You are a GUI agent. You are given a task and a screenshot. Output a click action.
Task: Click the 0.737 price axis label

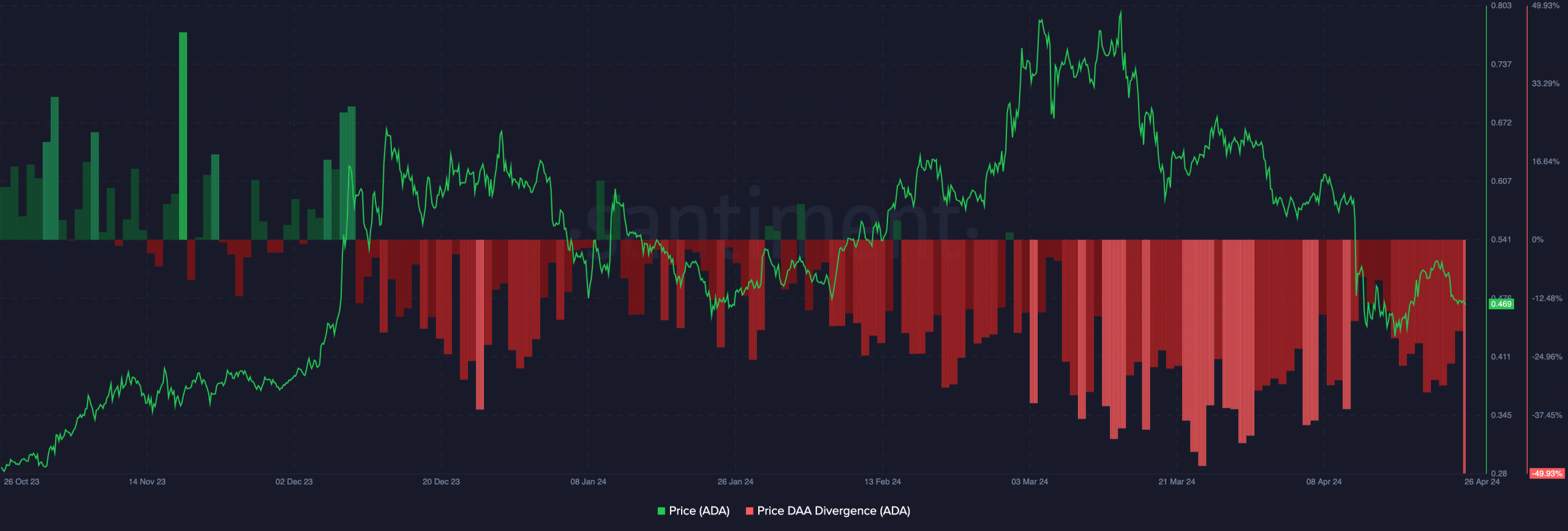[x=1501, y=64]
